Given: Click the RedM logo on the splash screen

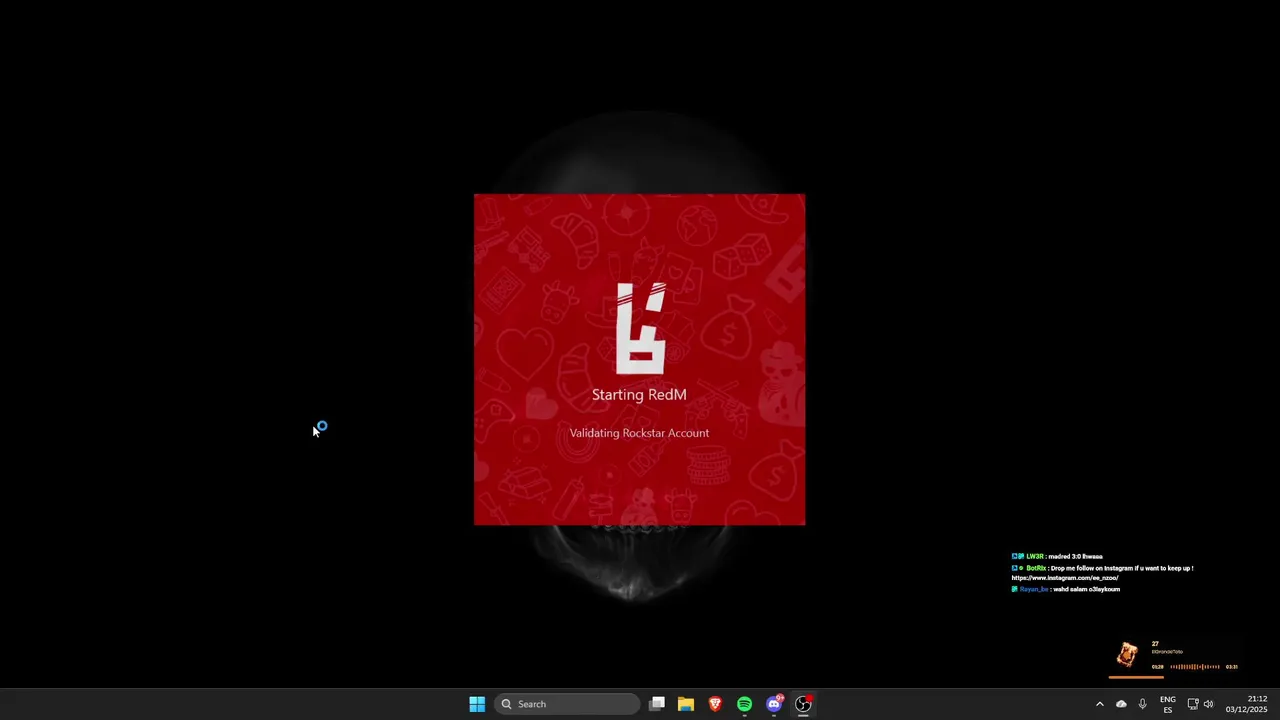Looking at the screenshot, I should [640, 327].
